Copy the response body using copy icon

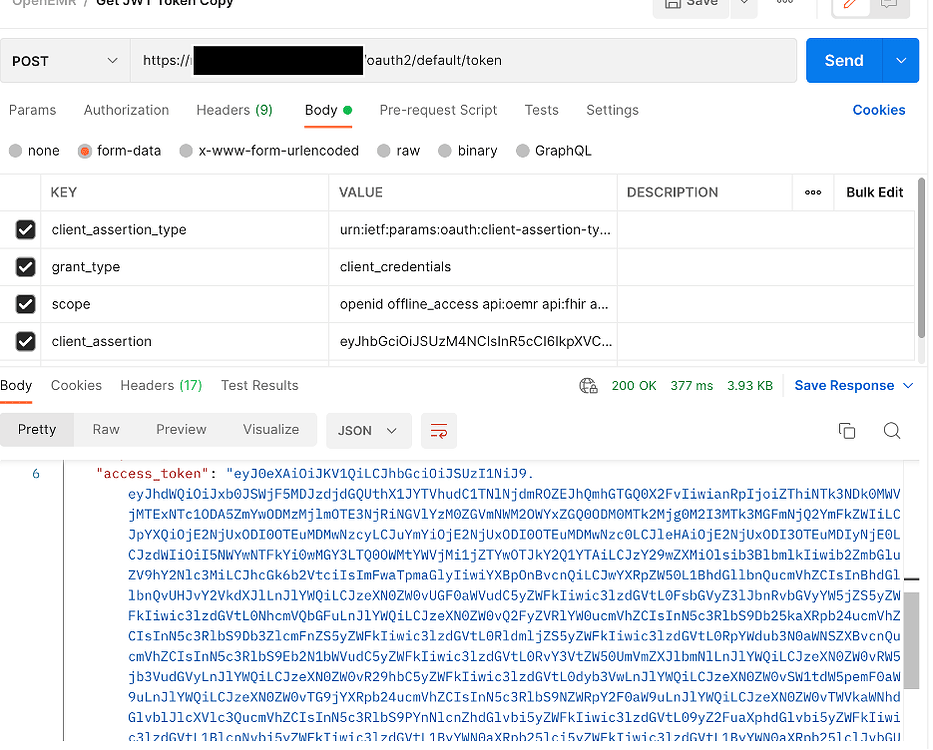tap(846, 429)
